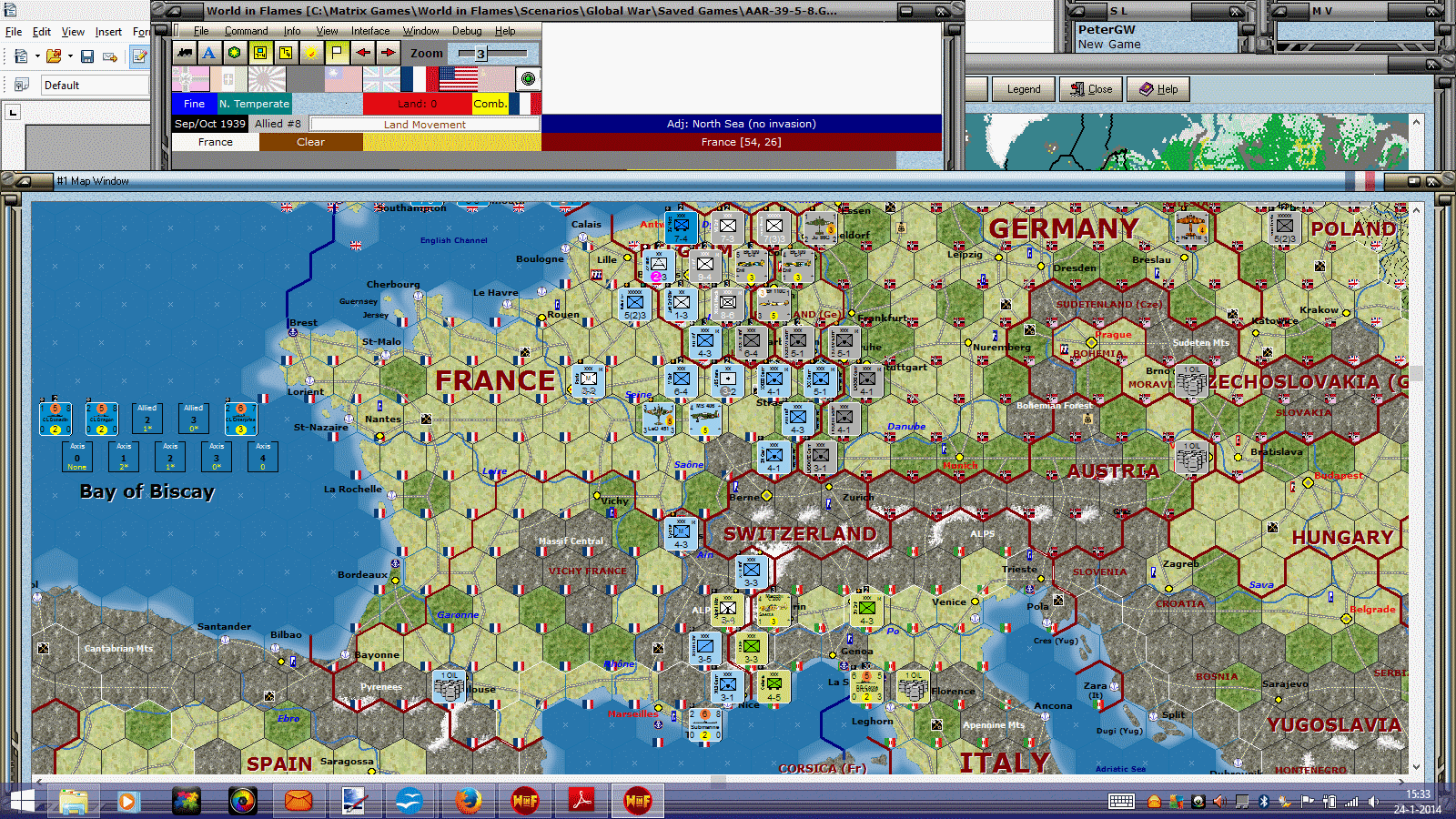Adjust the Zoom slider
1456x819 pixels.
482,53
